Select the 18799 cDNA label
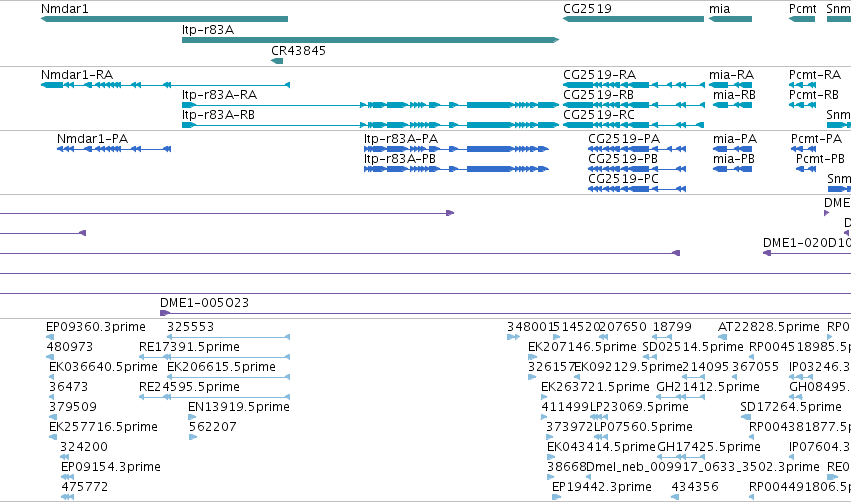This screenshot has height=502, width=851. [672, 326]
